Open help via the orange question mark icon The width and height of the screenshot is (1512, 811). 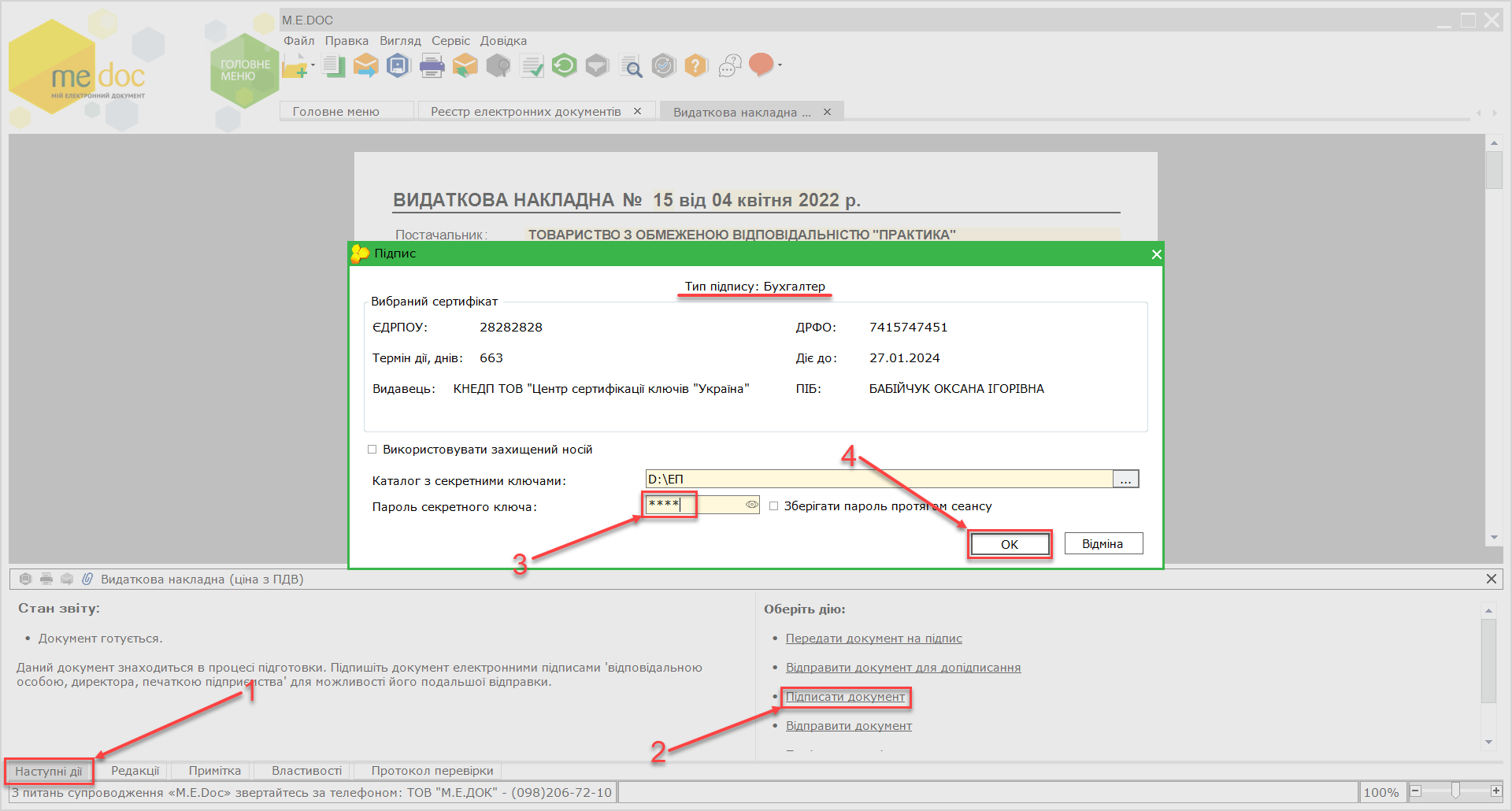click(696, 65)
